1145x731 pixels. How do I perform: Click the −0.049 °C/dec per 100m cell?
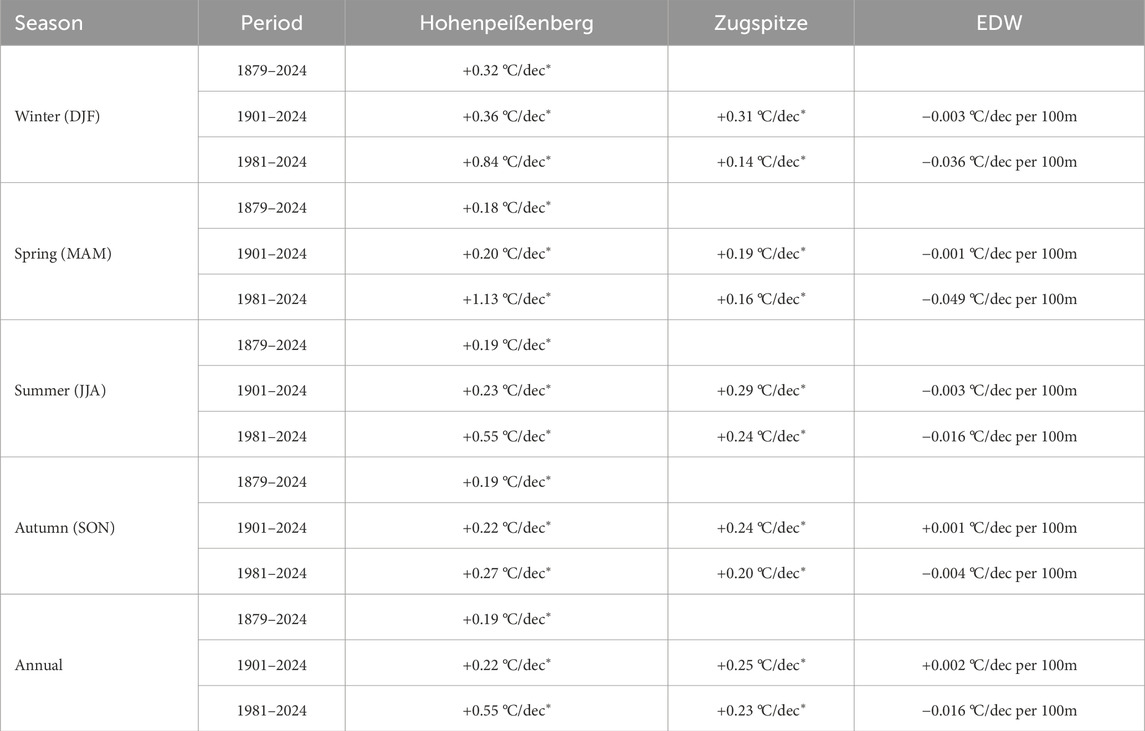998,299
